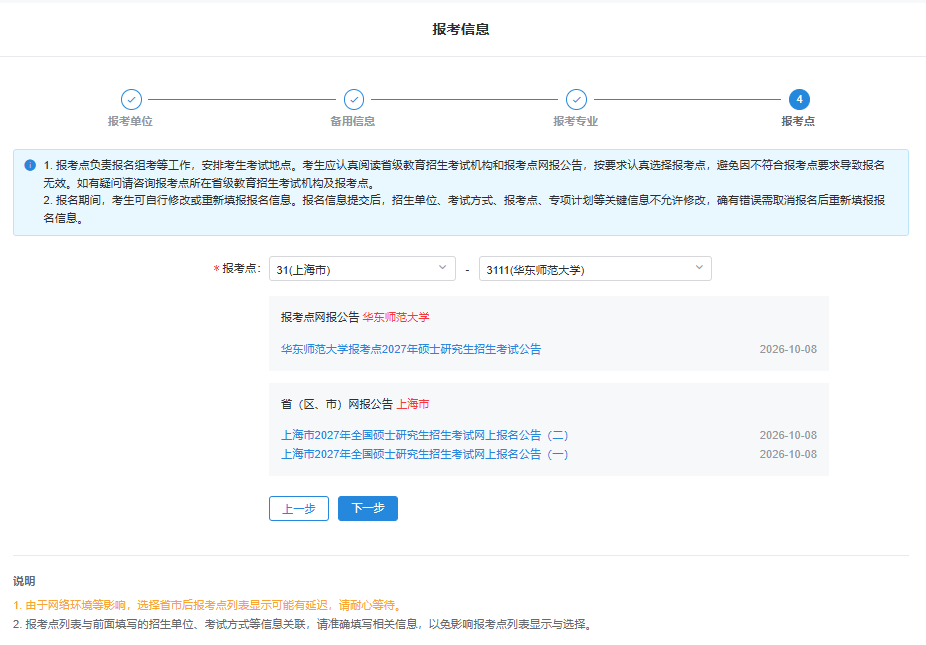Viewport: 926px width, 645px height.
Task: Click the 说明 heading
Action: [24, 581]
